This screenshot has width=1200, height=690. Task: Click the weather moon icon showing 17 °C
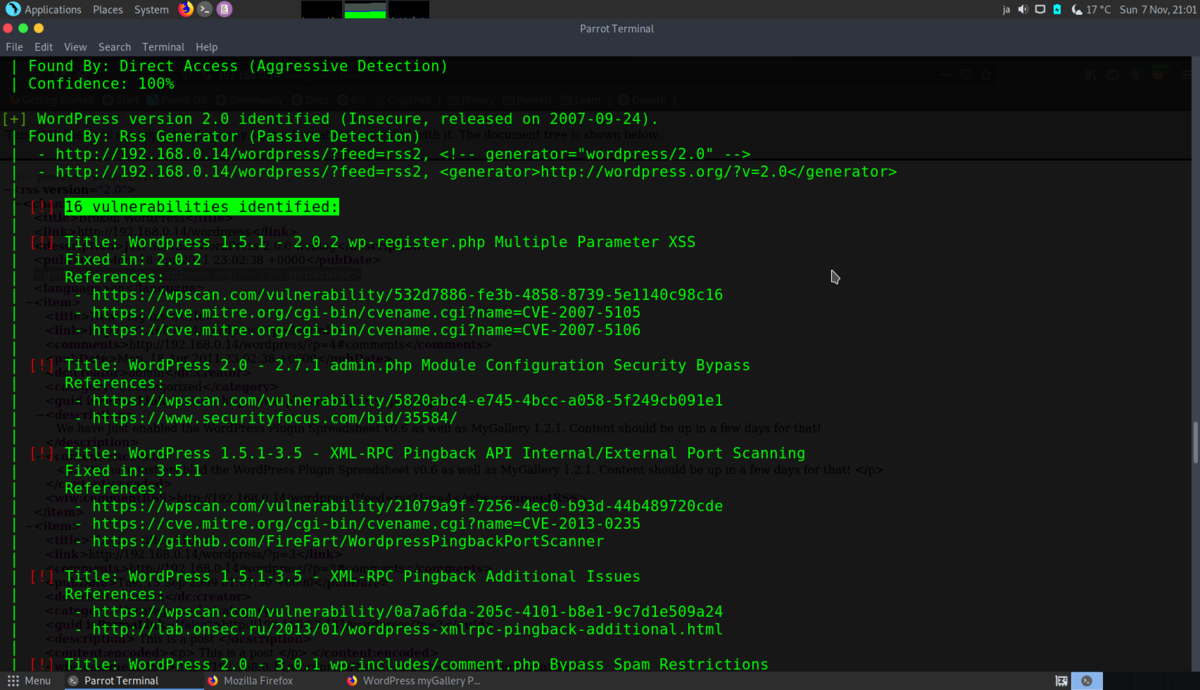(x=1077, y=9)
